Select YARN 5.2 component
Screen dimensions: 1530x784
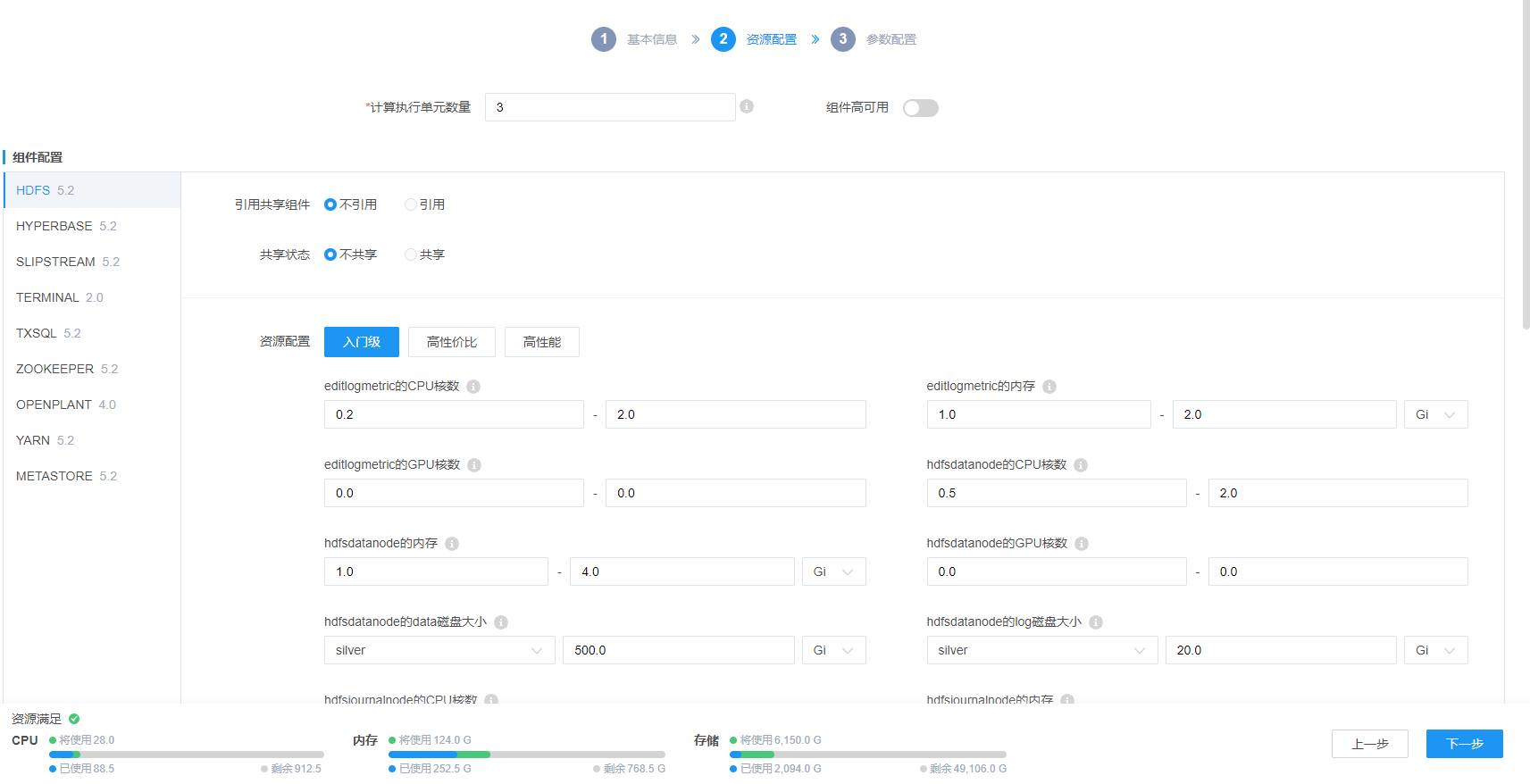coord(92,440)
